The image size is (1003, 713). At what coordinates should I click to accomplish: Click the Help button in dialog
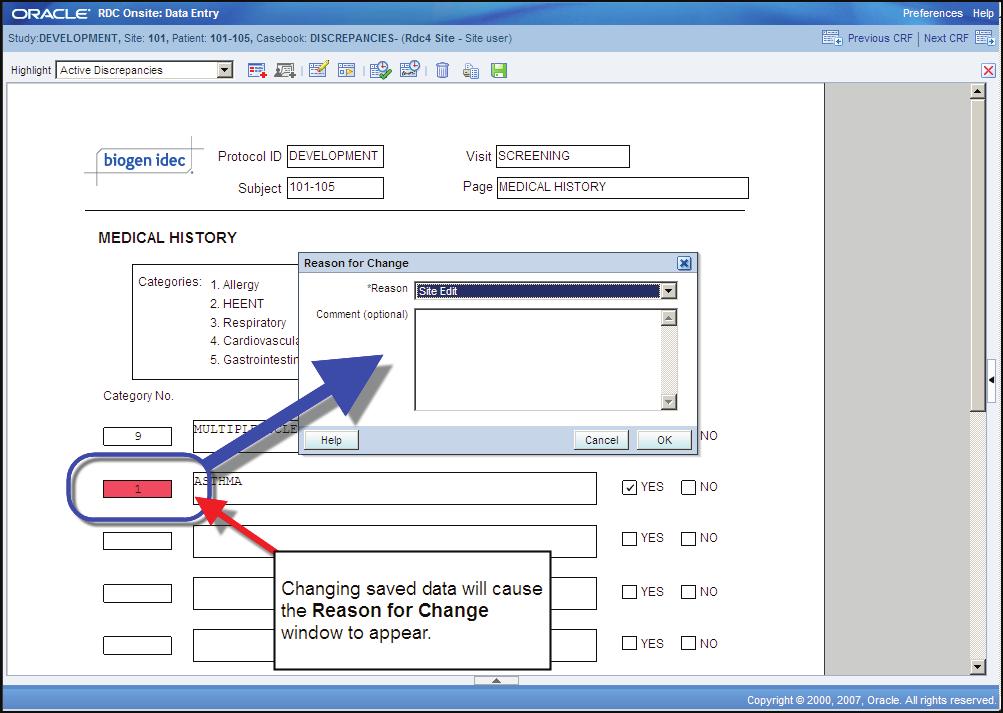click(331, 440)
